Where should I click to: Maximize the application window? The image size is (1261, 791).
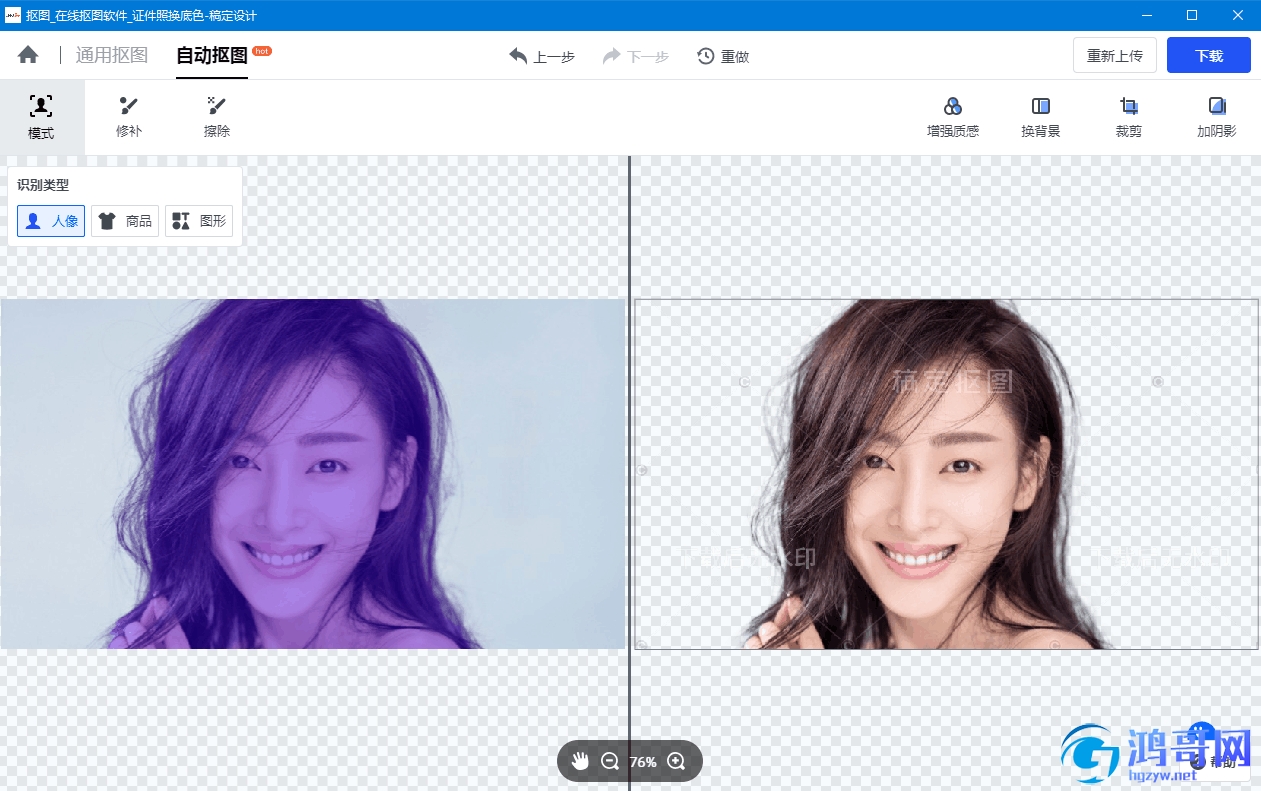(1192, 15)
